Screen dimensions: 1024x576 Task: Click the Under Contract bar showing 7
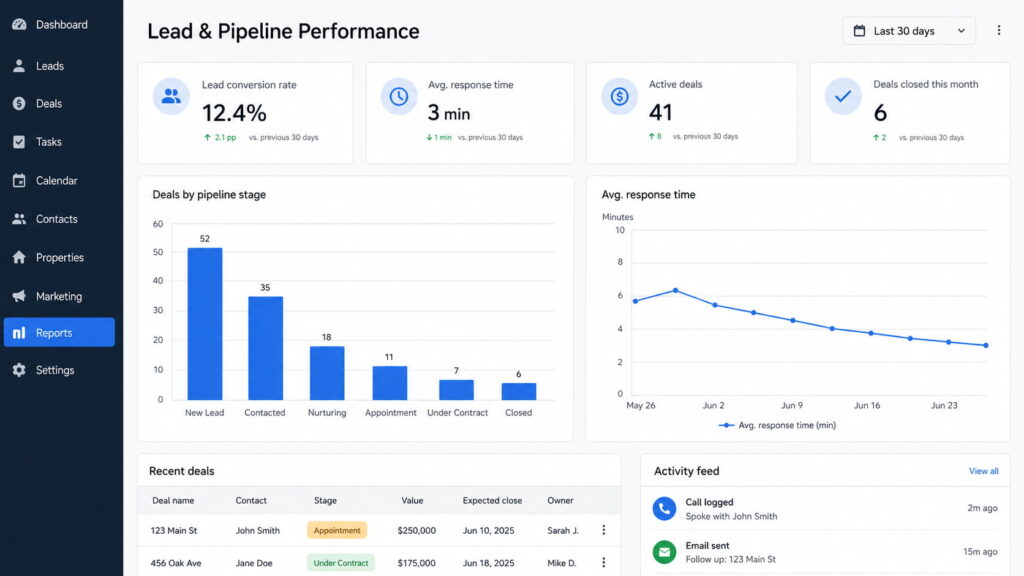click(x=456, y=390)
